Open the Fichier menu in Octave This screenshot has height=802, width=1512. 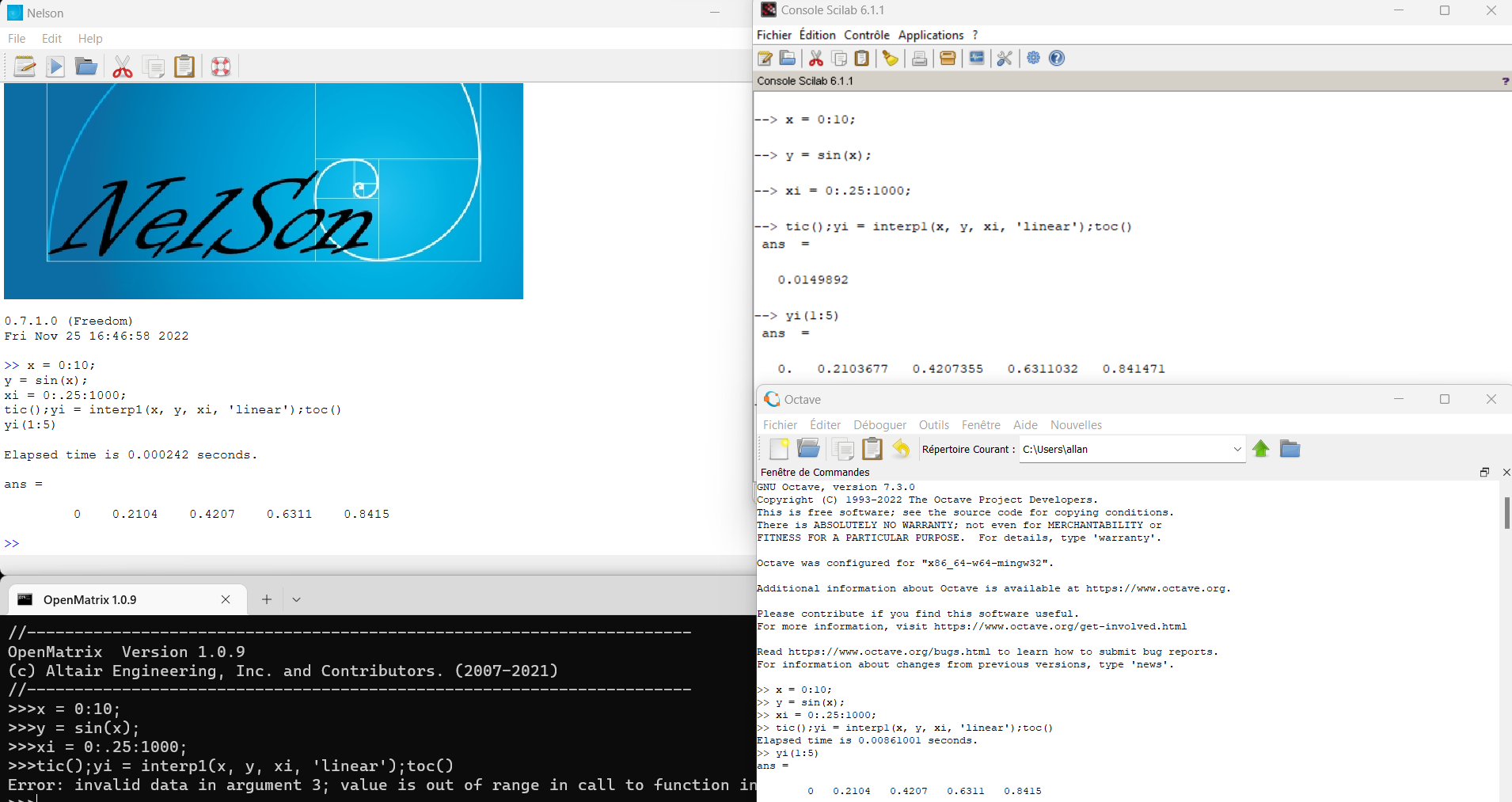780,425
